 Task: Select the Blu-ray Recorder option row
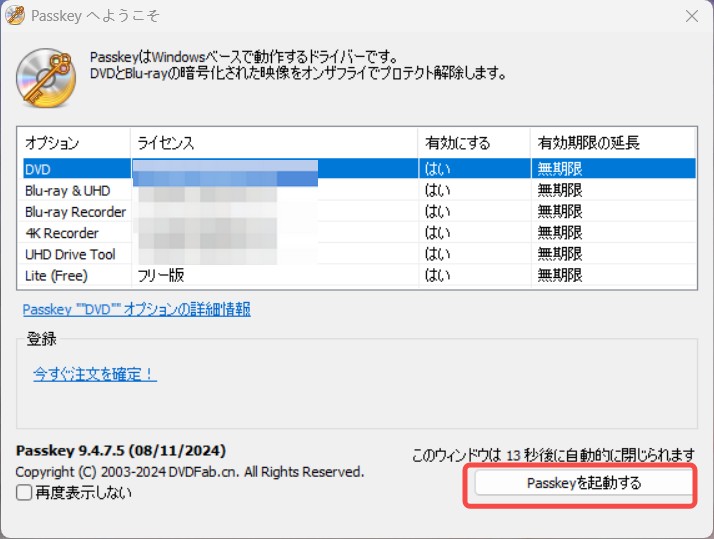pos(359,211)
